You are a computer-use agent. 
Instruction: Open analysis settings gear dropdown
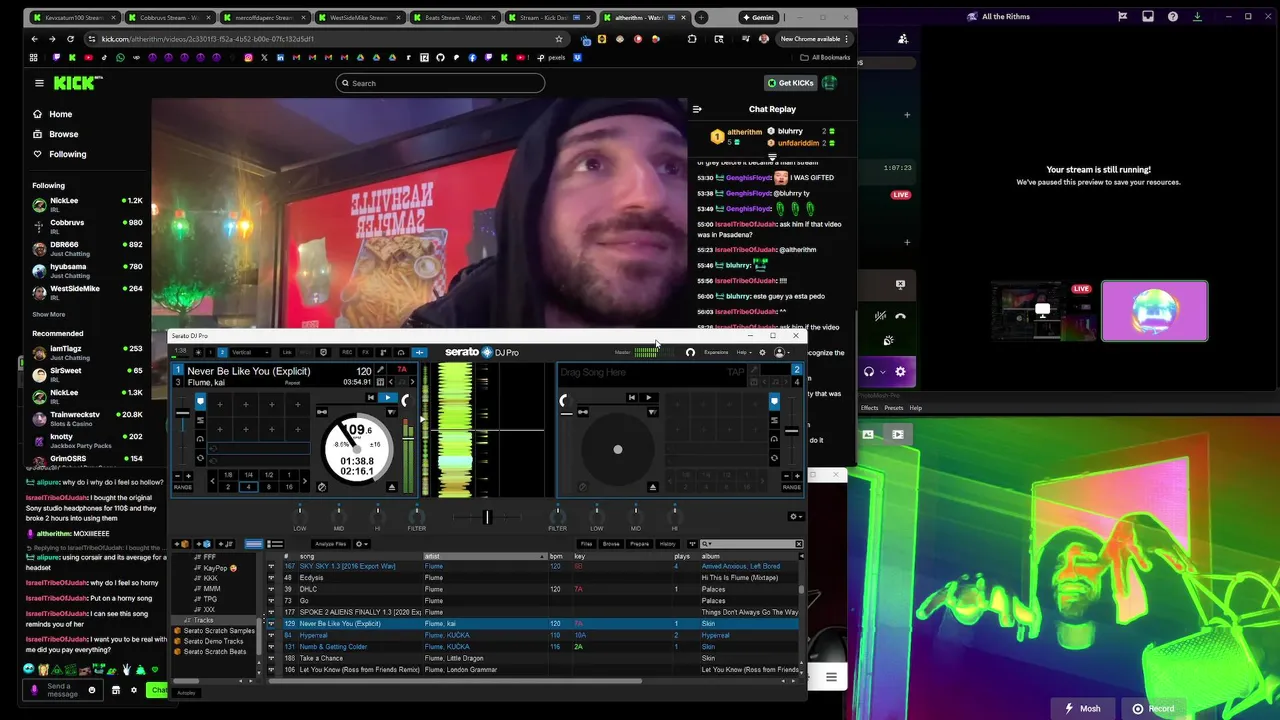(361, 544)
